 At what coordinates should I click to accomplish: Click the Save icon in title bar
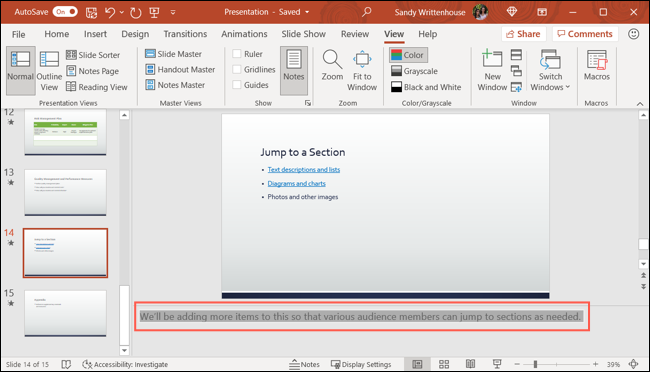91,12
